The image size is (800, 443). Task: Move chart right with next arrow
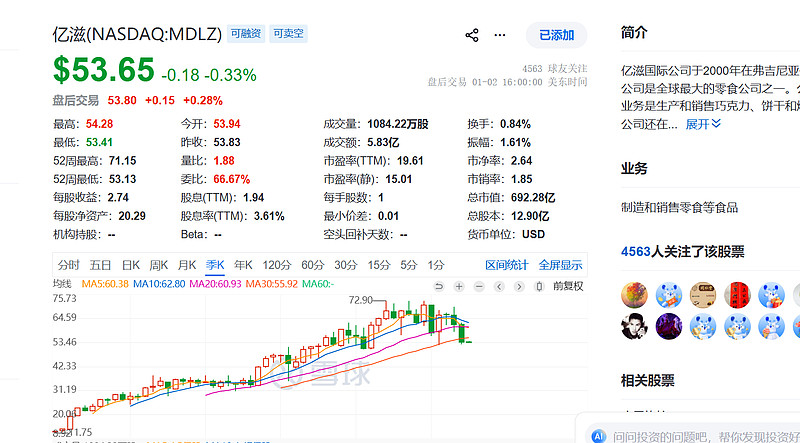click(x=519, y=287)
